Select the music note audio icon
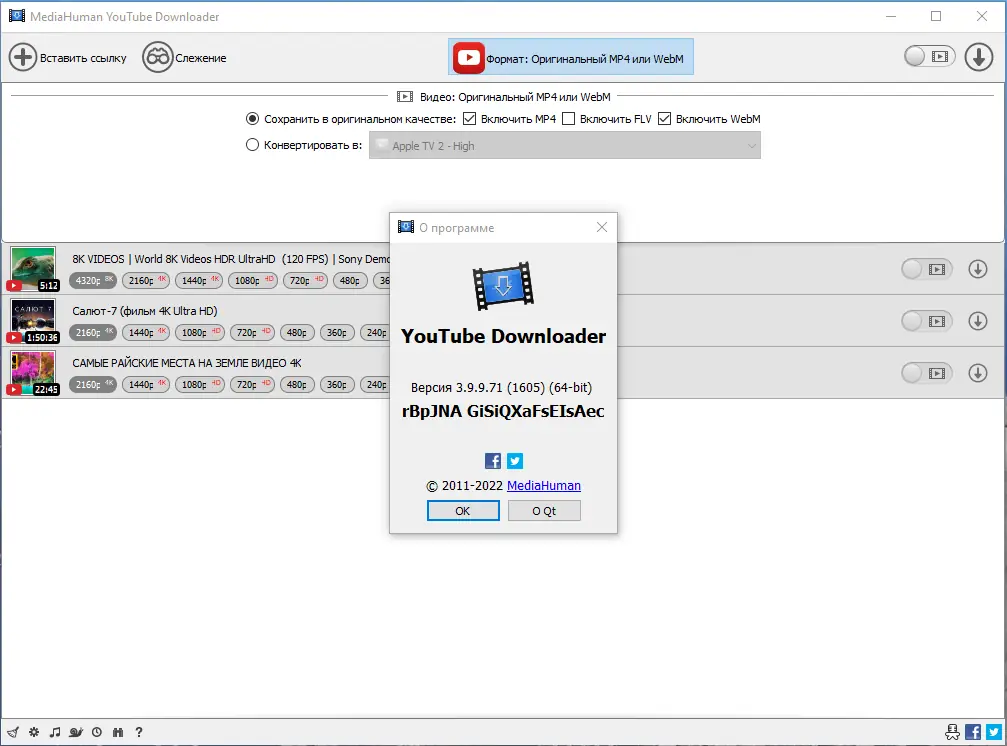 (x=55, y=732)
